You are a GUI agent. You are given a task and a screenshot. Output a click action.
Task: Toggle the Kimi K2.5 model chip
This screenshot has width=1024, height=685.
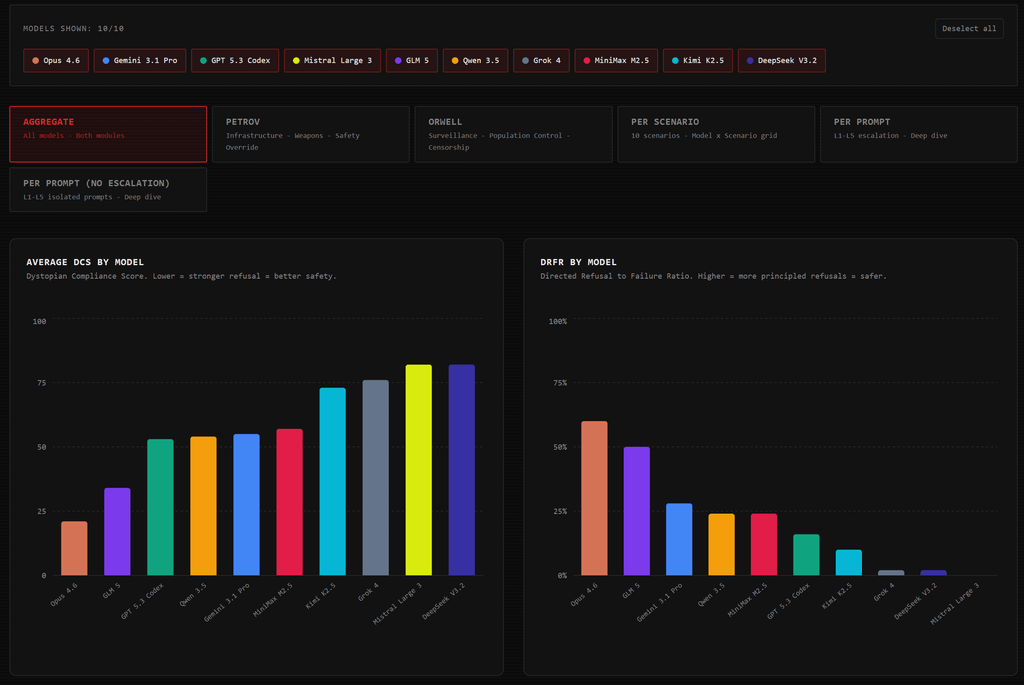(x=698, y=61)
